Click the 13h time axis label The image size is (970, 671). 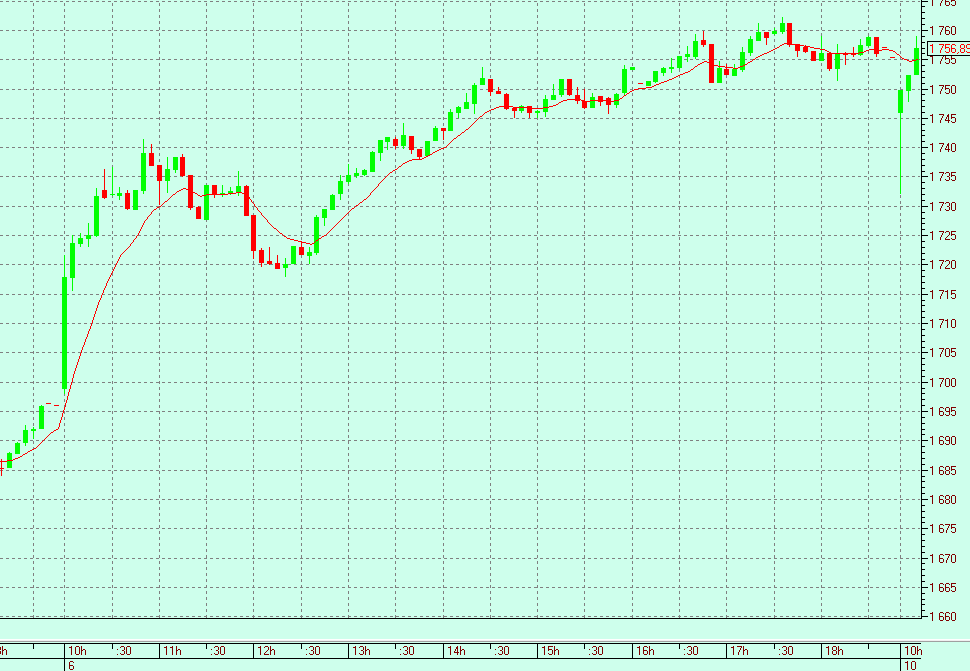(360, 651)
